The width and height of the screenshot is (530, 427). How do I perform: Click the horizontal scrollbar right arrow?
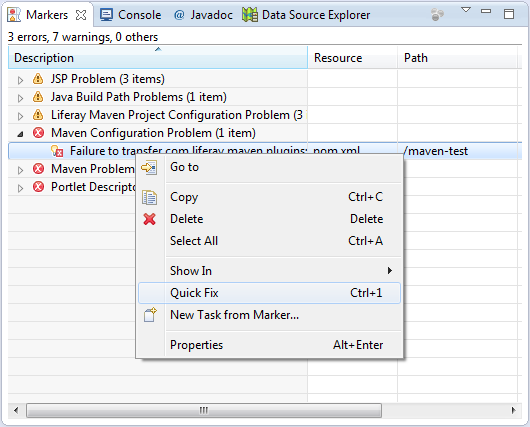click(x=513, y=410)
